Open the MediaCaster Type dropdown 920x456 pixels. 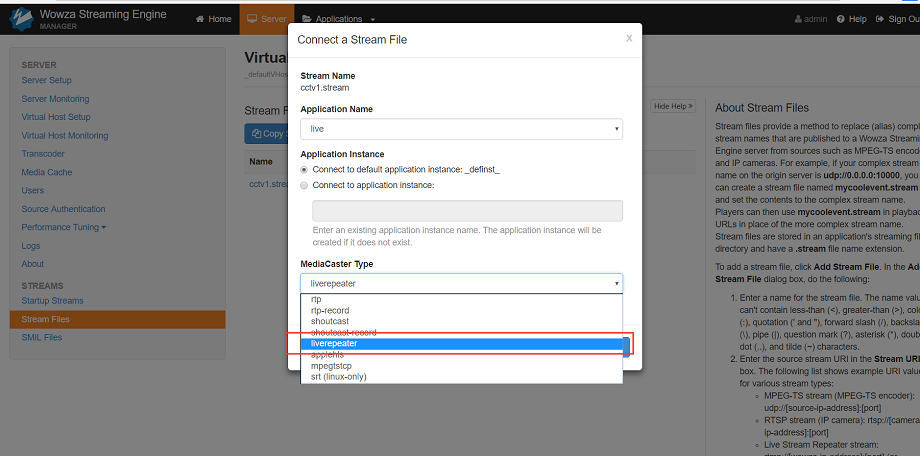click(x=461, y=283)
